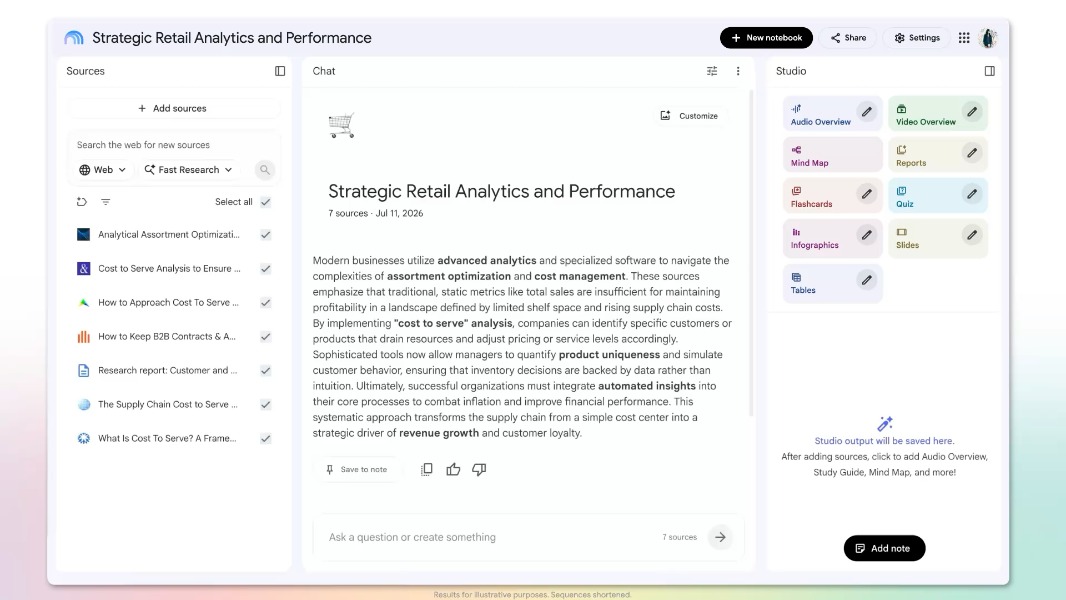Toggle the Select all checkbox
Screen dimensions: 1066x600
click(x=266, y=202)
